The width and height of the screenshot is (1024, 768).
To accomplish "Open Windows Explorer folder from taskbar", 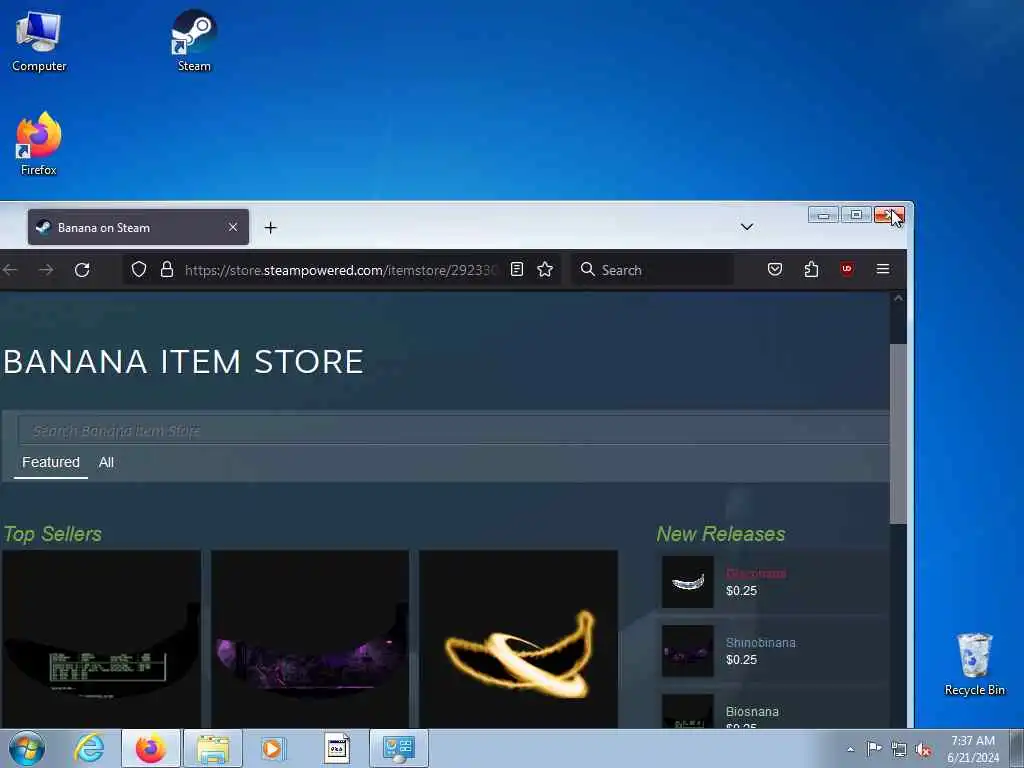I will pyautogui.click(x=213, y=748).
